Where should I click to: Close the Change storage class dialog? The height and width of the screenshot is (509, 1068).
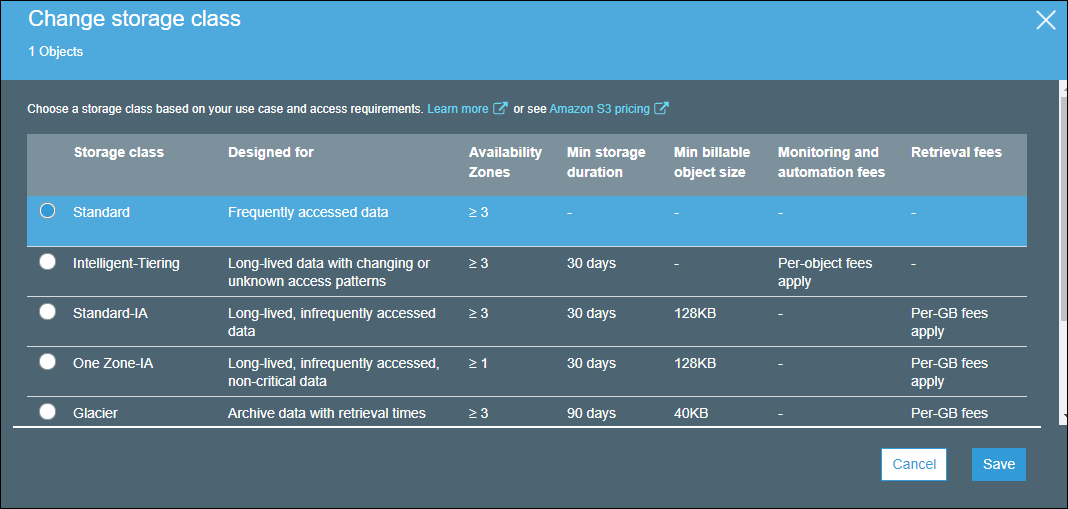point(1046,20)
